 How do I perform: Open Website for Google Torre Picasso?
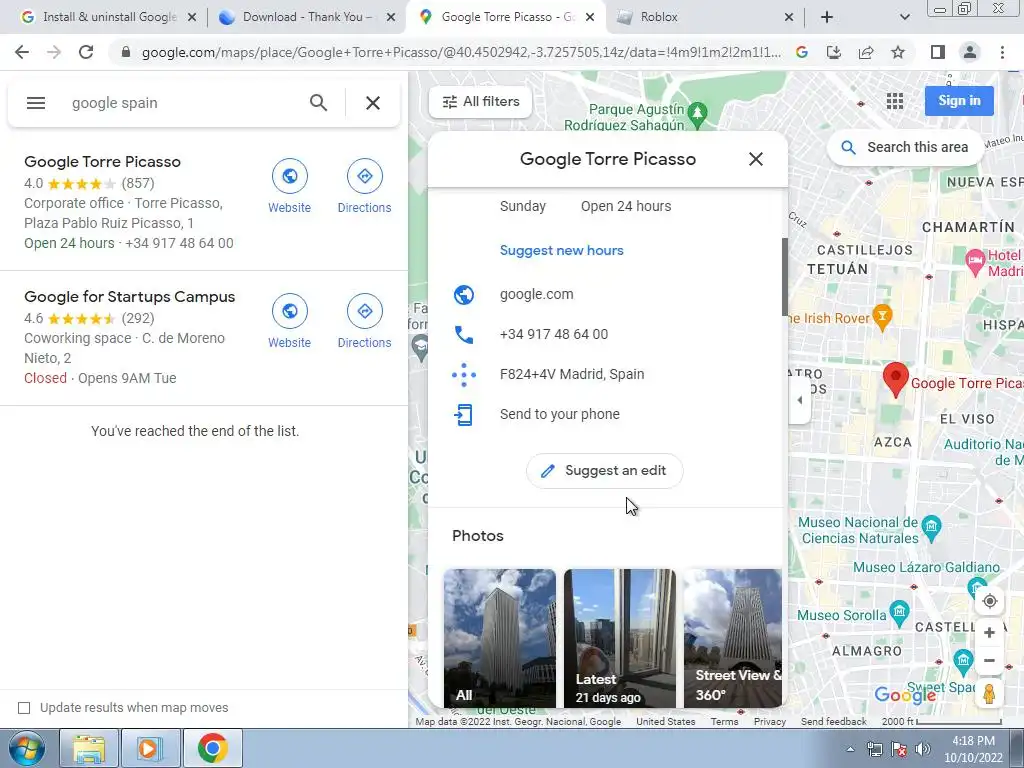click(x=289, y=186)
